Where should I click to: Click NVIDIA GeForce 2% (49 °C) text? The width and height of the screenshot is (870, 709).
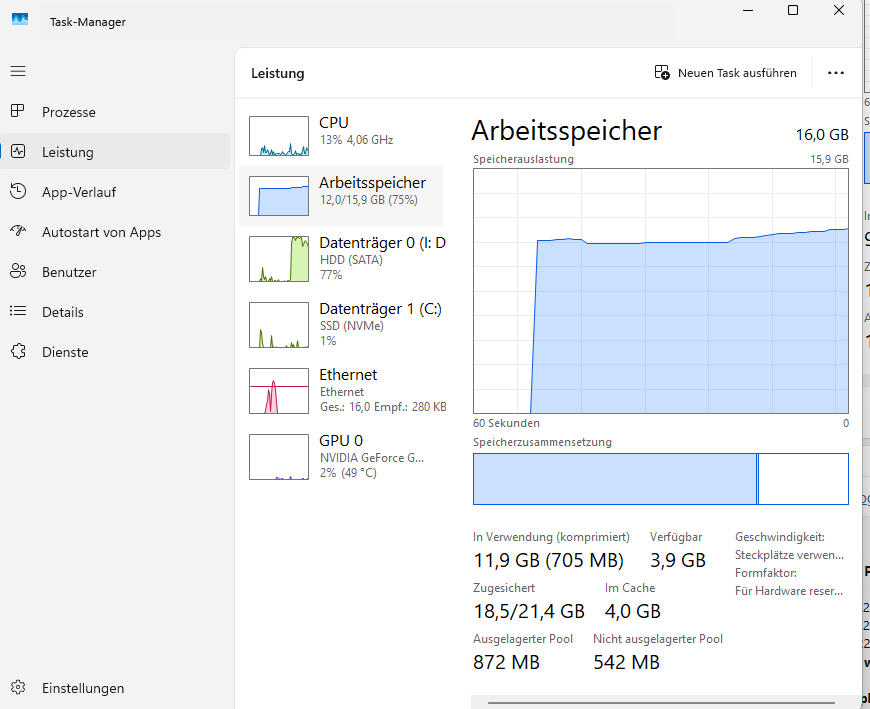click(372, 465)
